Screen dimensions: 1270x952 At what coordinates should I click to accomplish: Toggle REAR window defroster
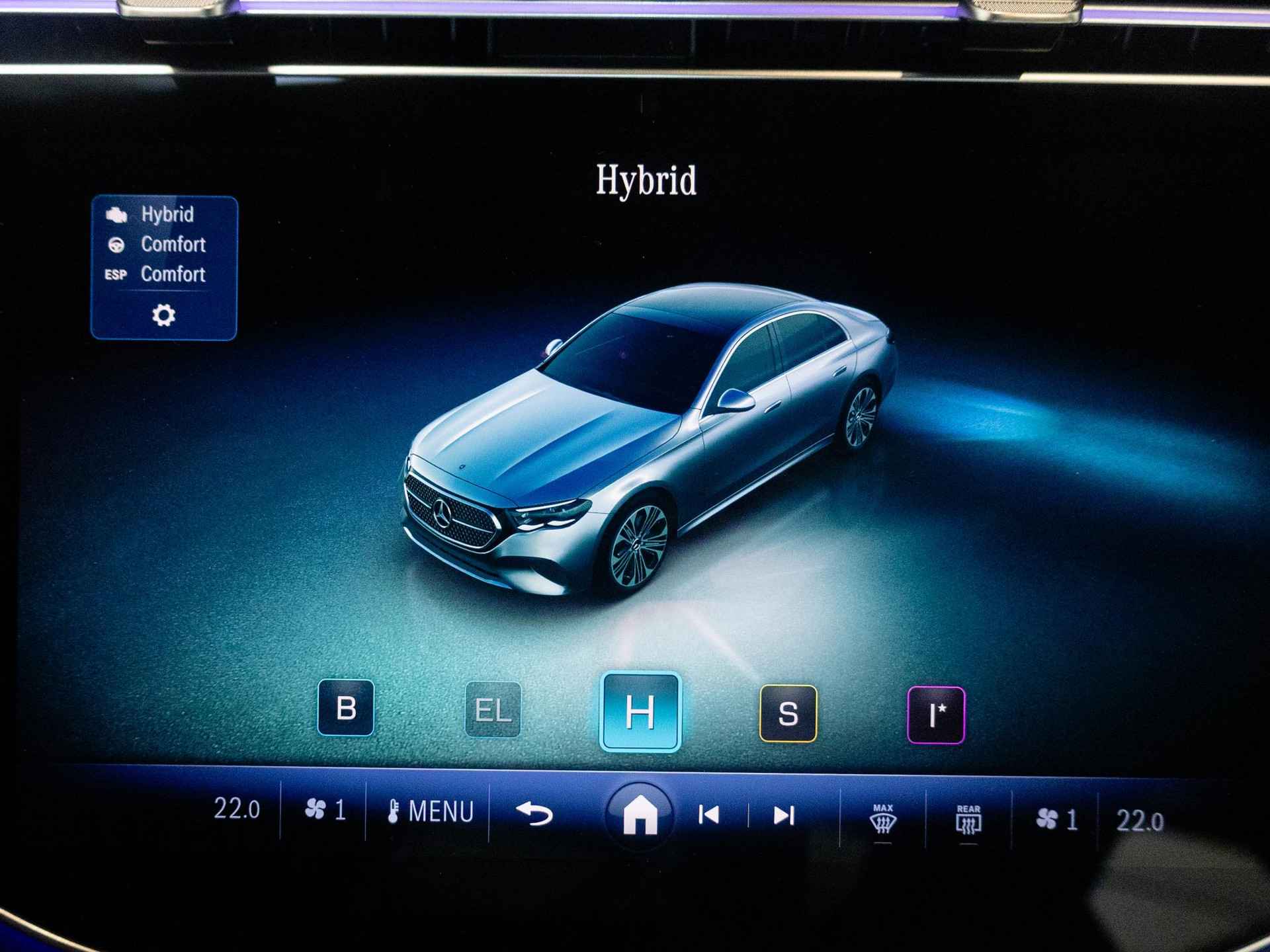coord(968,820)
